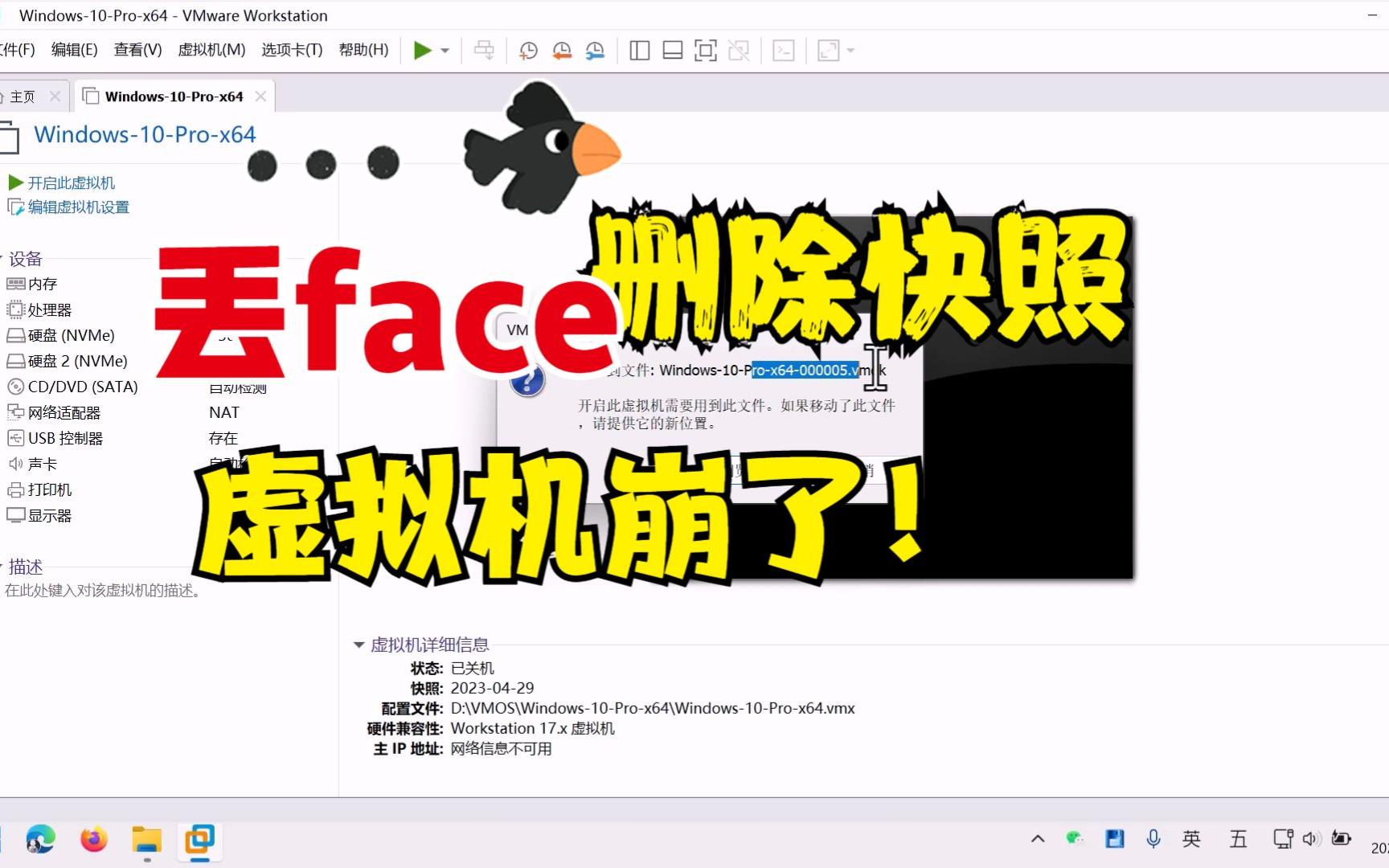This screenshot has width=1389, height=868.
Task: Open the 编辑(E) menu
Action: [74, 50]
